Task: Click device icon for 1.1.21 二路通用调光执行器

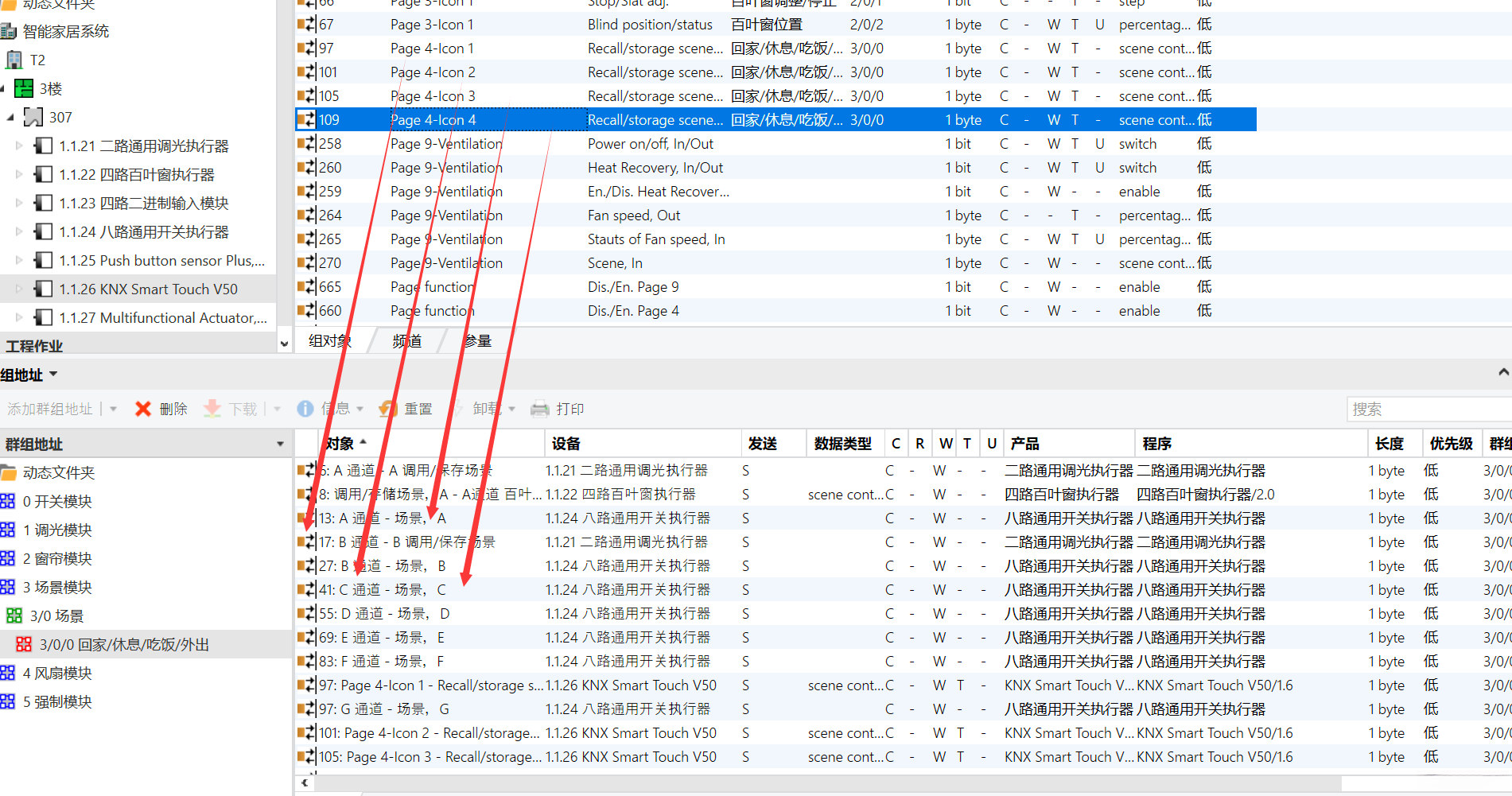Action: pyautogui.click(x=44, y=146)
